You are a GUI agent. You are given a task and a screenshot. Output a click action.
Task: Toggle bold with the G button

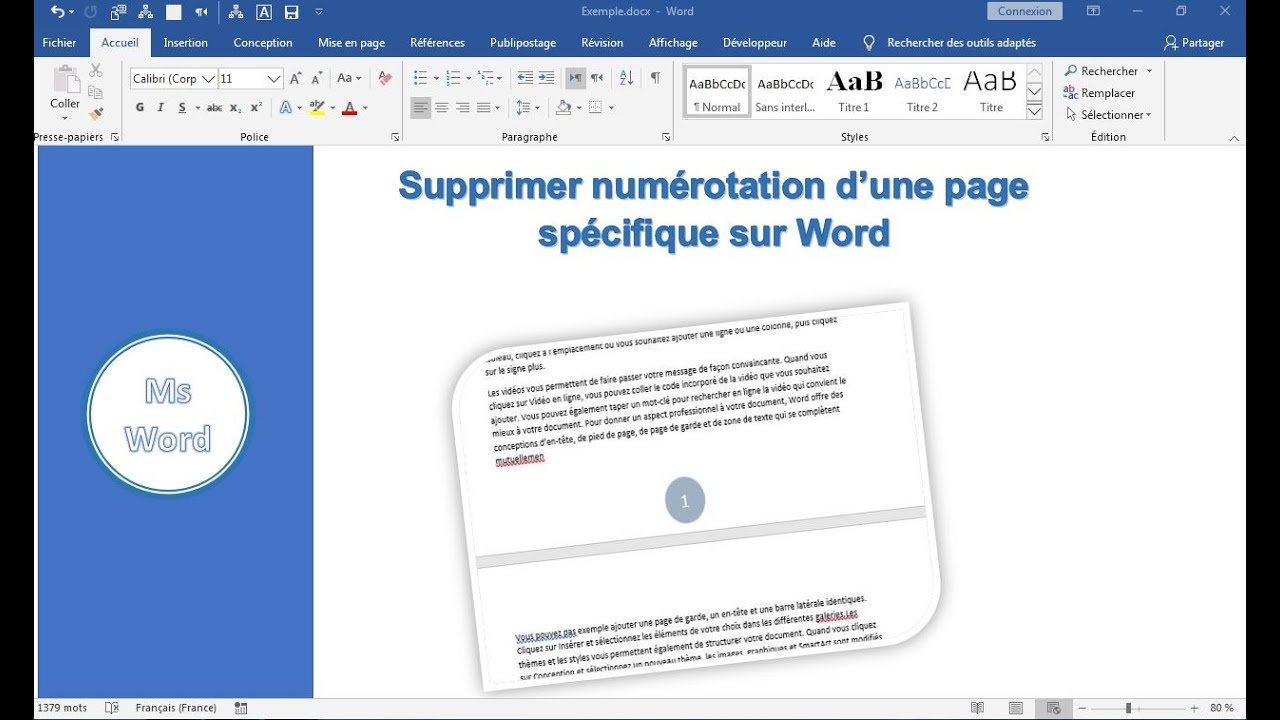point(140,108)
